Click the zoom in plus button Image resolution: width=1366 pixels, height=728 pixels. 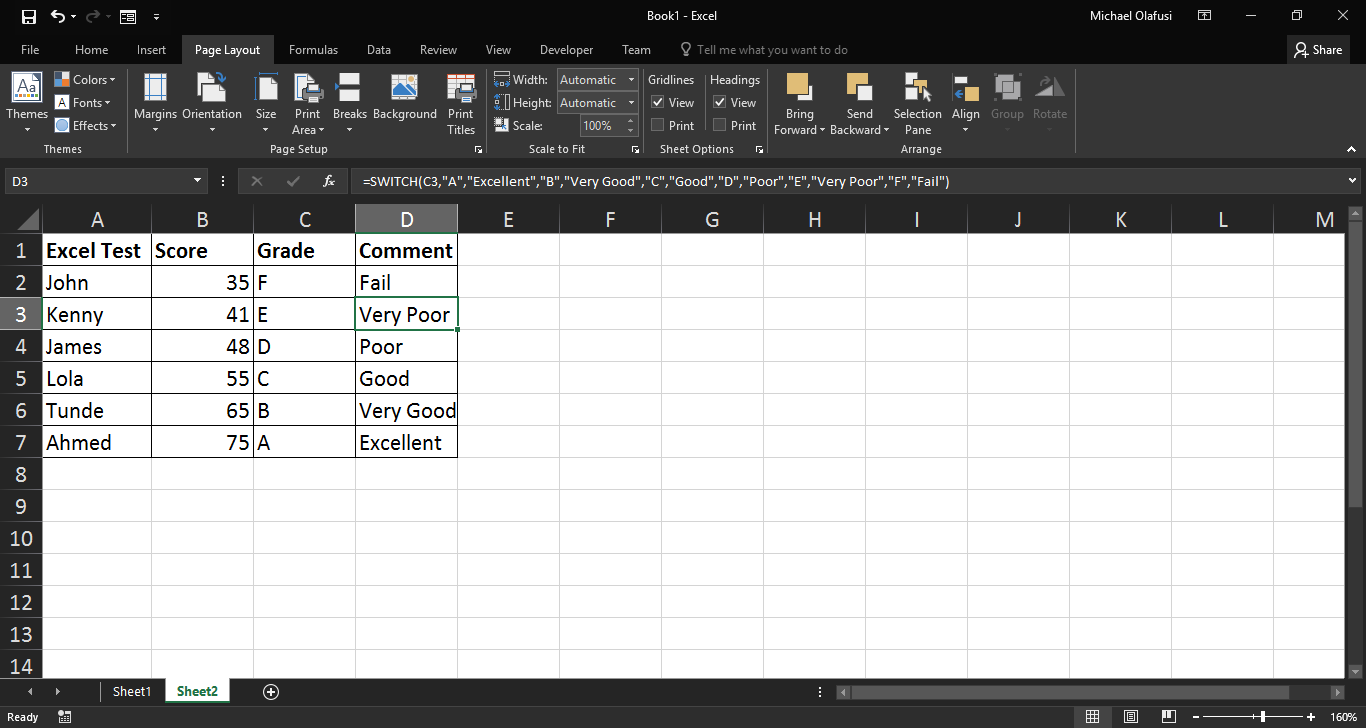(1311, 717)
